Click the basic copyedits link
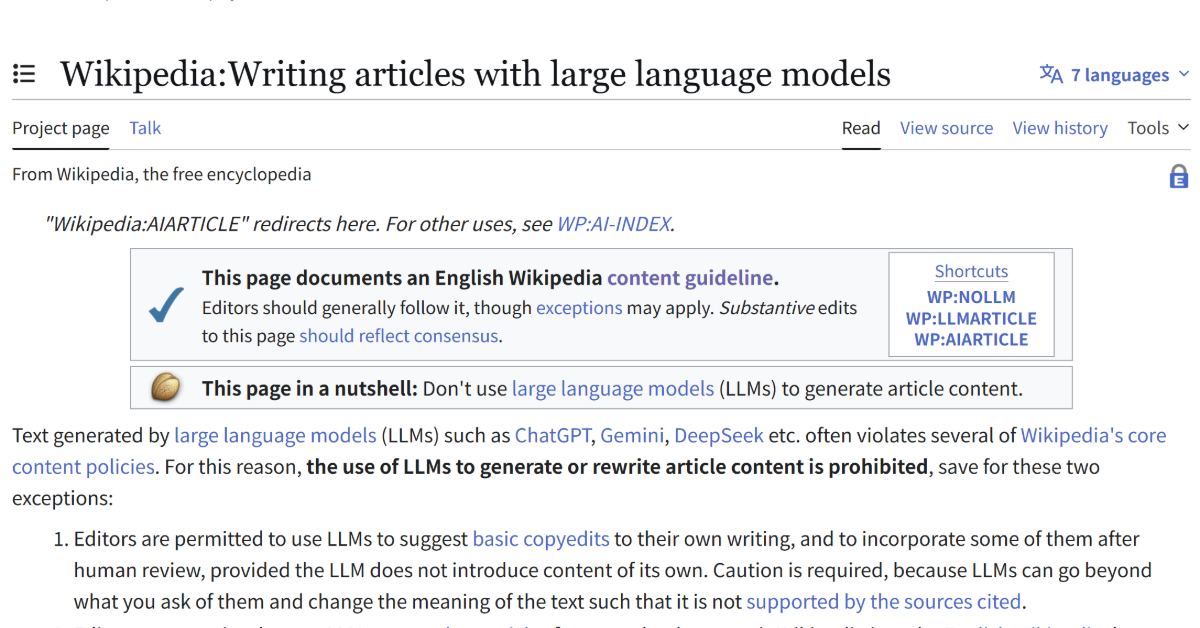1200x628 pixels. click(540, 539)
